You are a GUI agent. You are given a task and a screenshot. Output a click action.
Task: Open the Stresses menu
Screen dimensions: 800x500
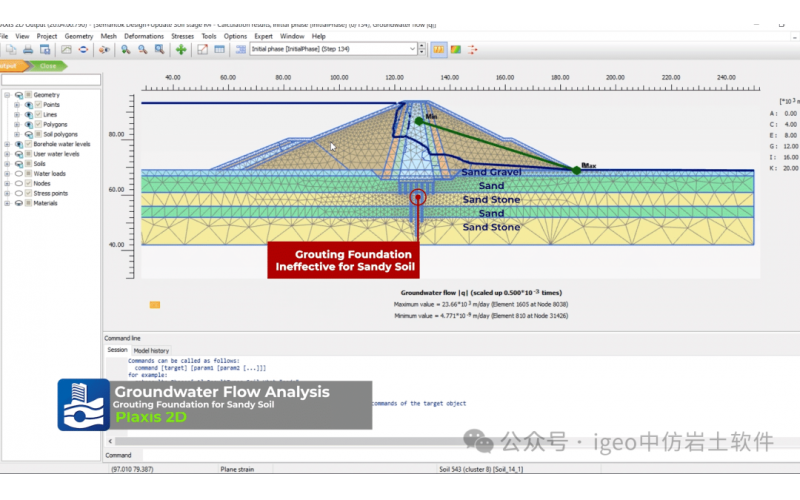182,36
